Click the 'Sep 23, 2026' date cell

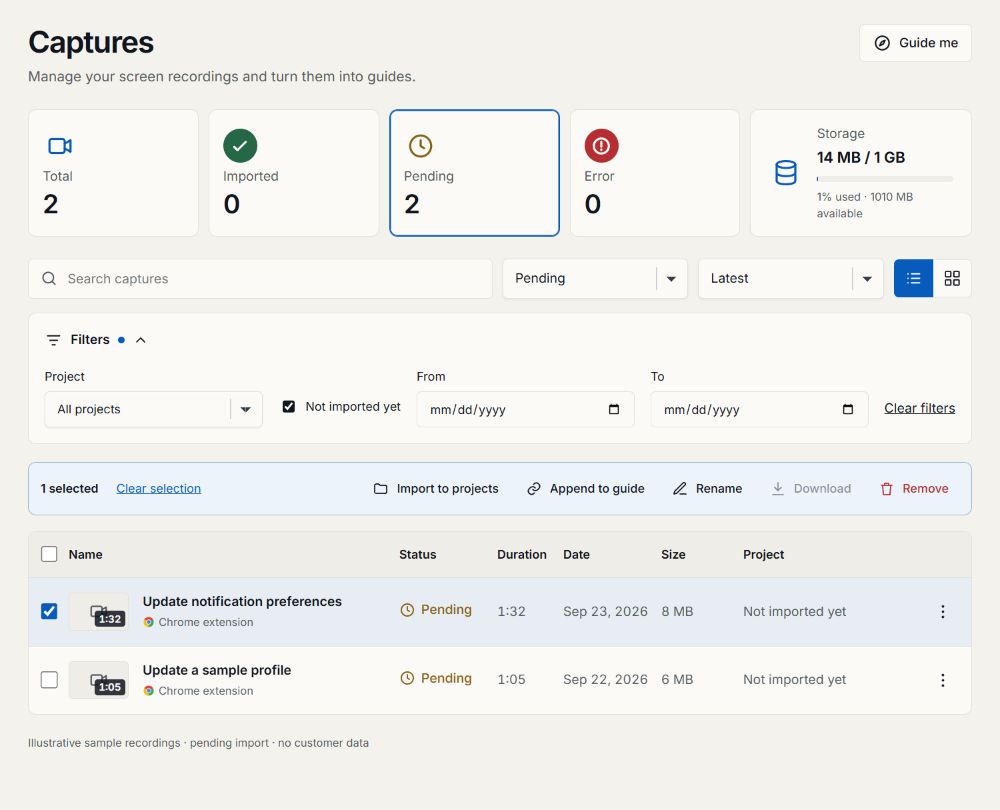coord(605,612)
